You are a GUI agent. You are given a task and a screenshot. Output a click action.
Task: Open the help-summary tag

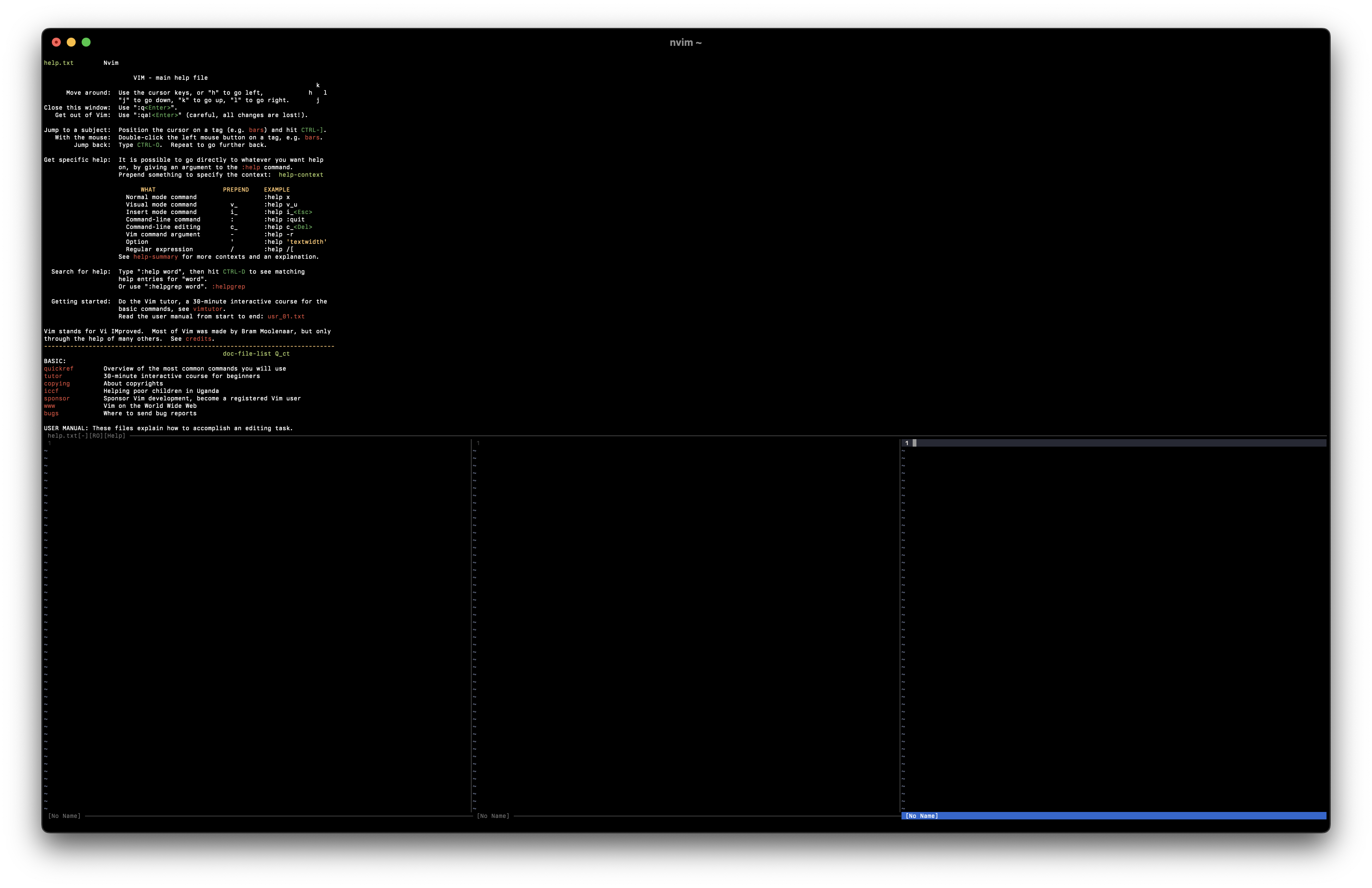(x=155, y=256)
